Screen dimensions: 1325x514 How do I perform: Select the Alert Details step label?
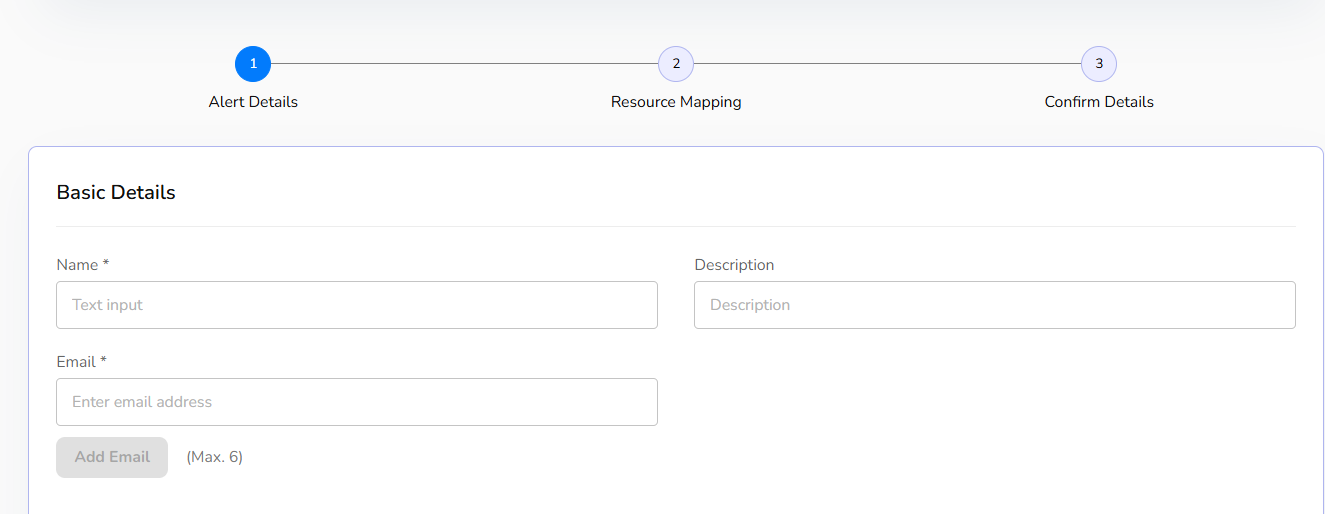[253, 102]
